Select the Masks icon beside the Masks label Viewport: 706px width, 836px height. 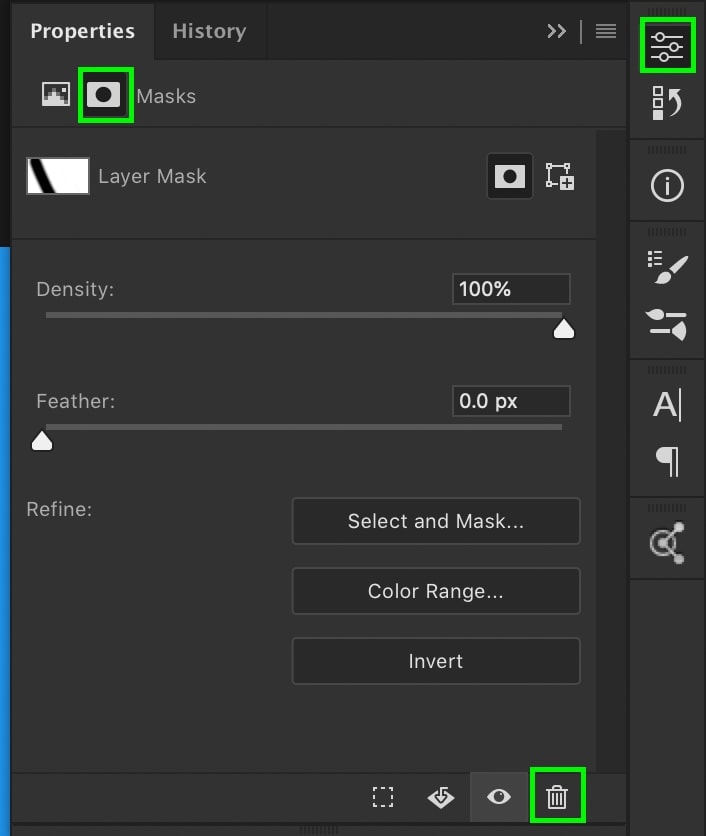[x=105, y=95]
